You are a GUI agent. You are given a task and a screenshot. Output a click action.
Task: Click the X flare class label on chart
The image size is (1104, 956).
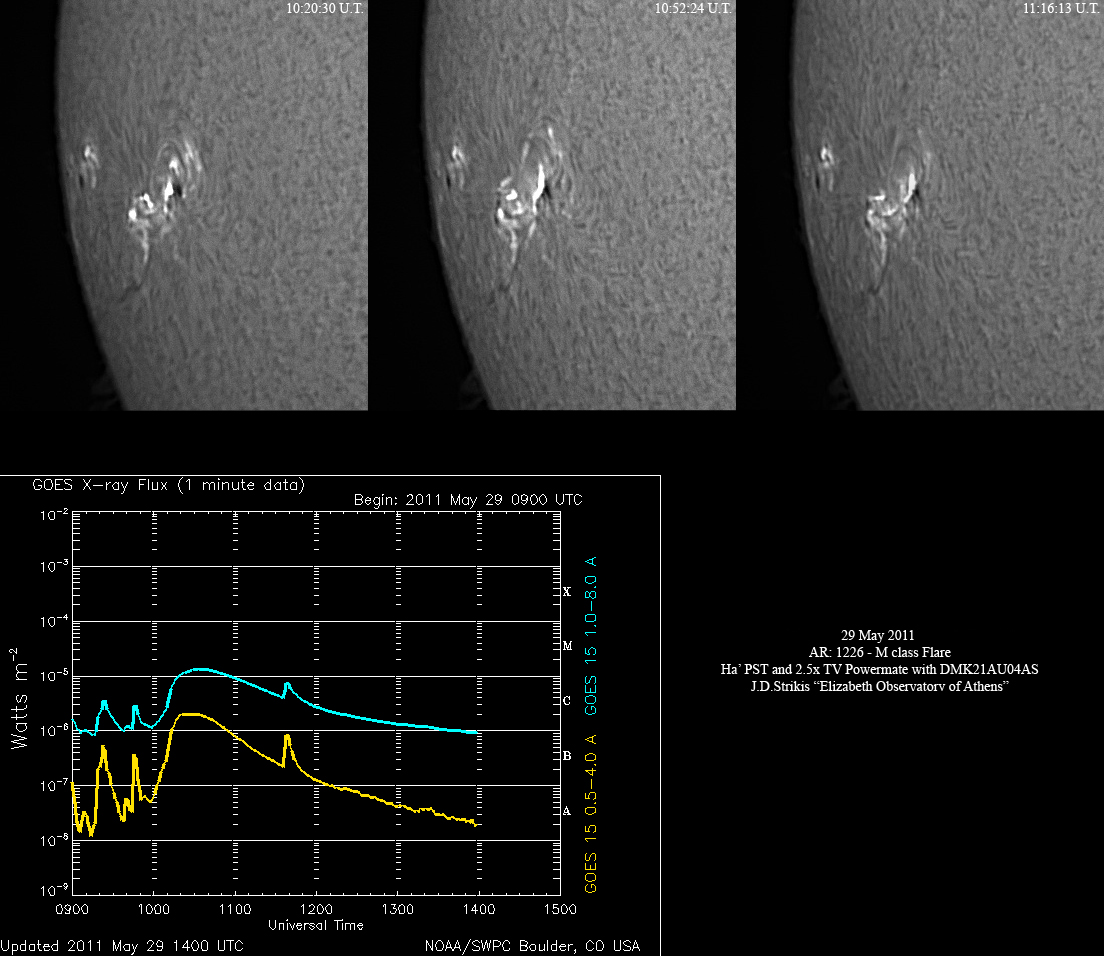point(567,592)
